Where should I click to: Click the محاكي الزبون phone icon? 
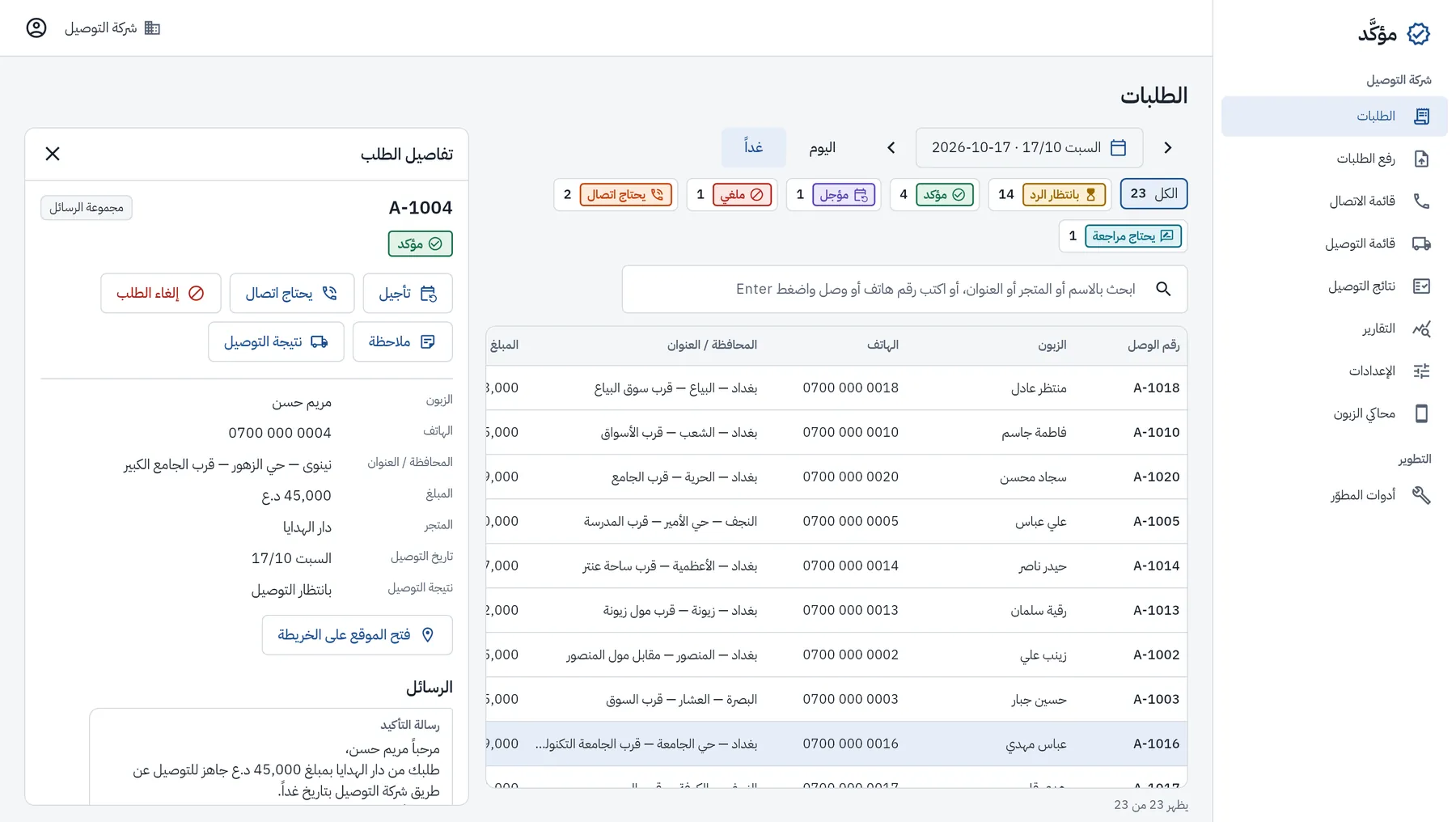[x=1421, y=413]
